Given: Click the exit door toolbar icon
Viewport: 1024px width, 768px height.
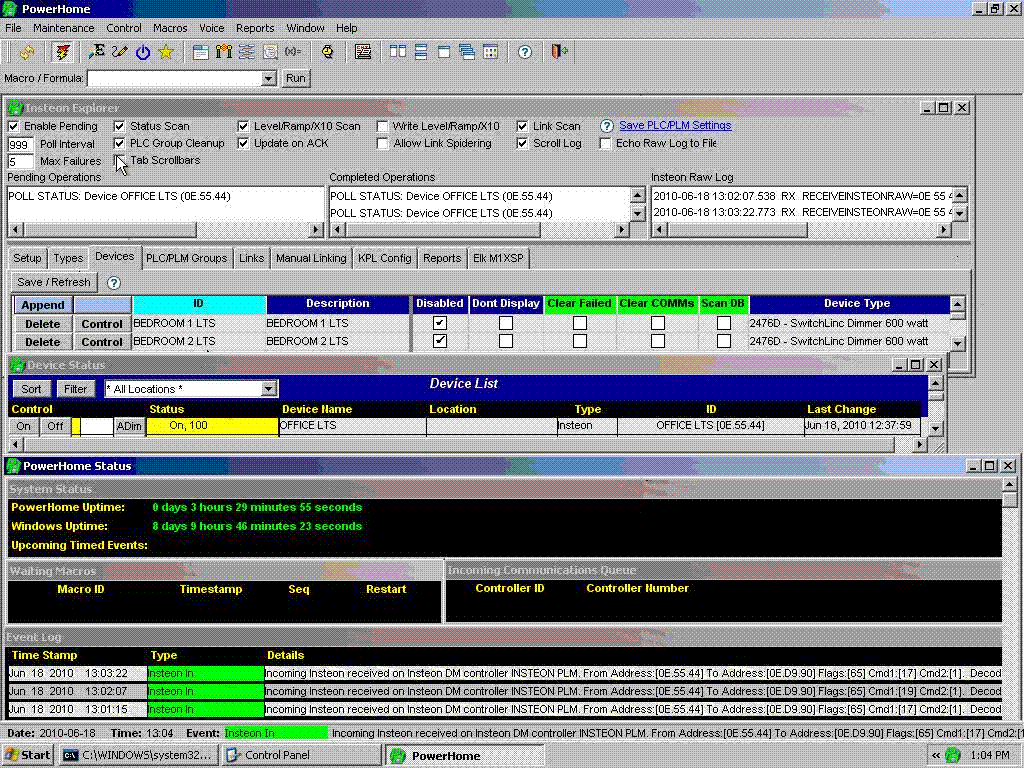Looking at the screenshot, I should [x=560, y=52].
